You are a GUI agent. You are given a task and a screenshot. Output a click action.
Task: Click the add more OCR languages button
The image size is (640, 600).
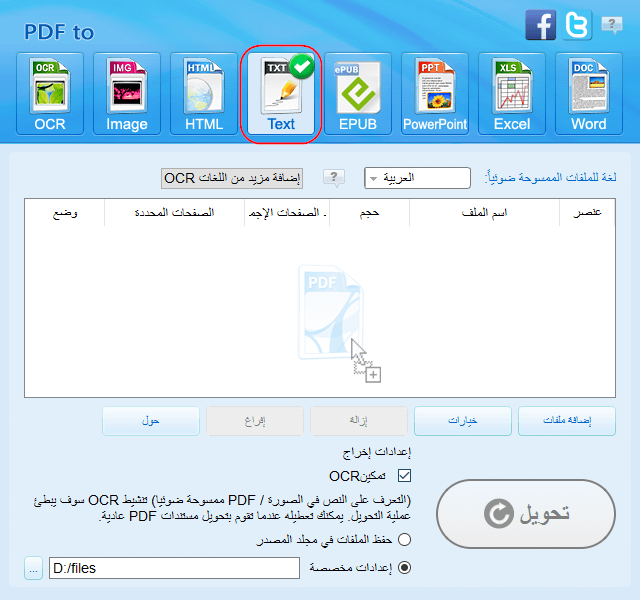point(232,178)
